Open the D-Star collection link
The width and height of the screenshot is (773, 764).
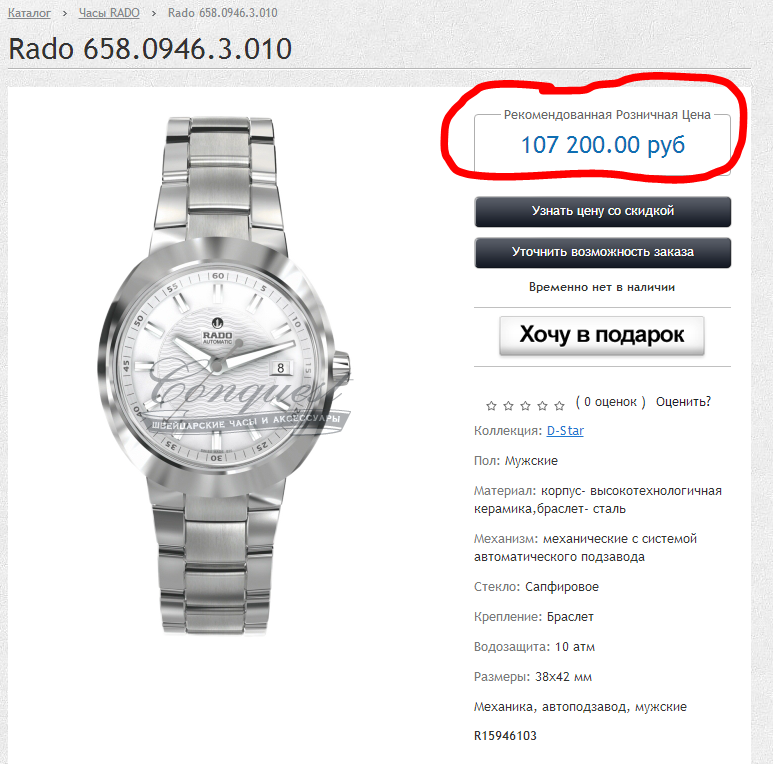click(x=565, y=431)
